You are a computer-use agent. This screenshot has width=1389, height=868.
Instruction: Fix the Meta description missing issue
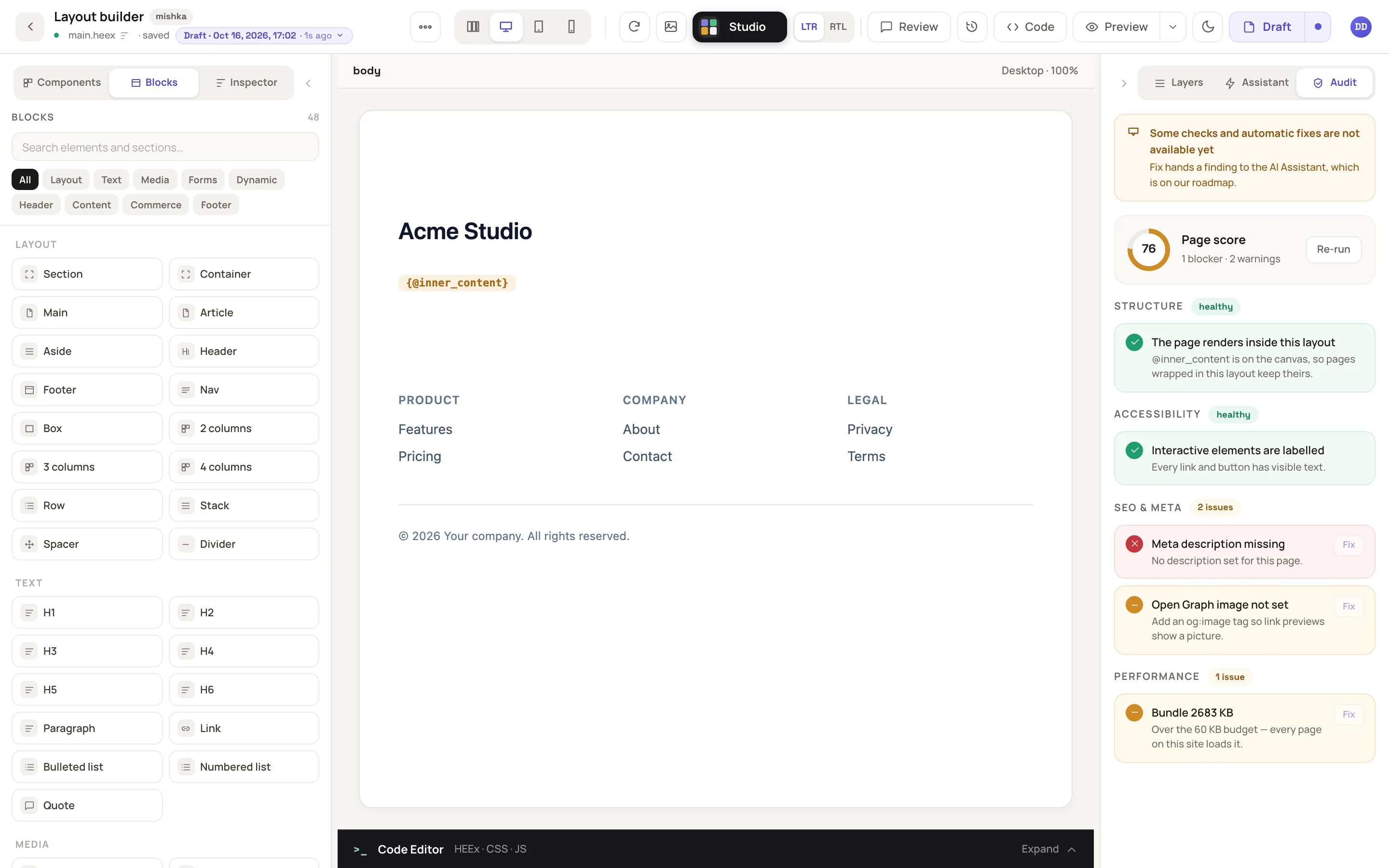(x=1348, y=544)
